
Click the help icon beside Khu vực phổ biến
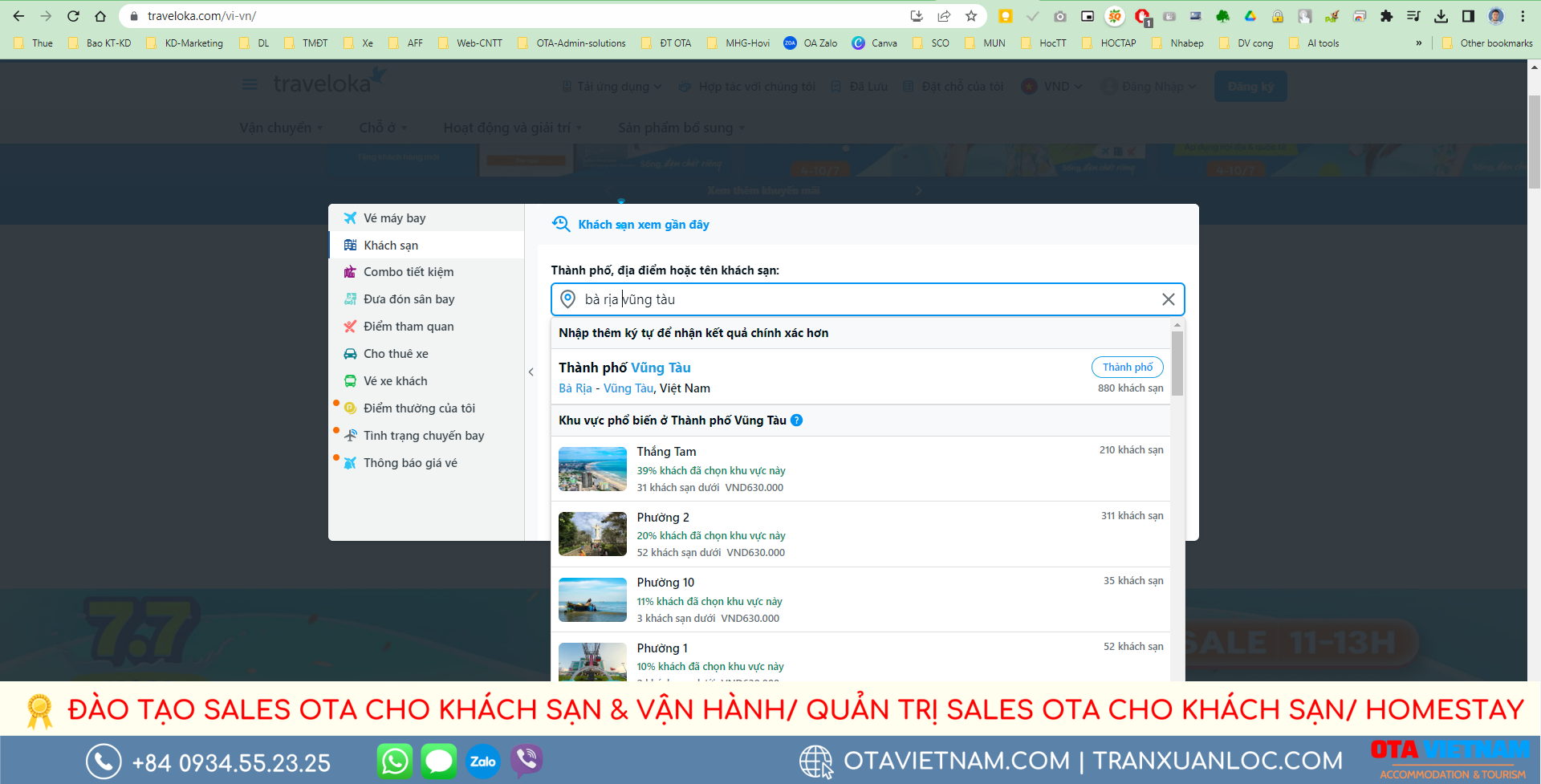click(x=796, y=420)
